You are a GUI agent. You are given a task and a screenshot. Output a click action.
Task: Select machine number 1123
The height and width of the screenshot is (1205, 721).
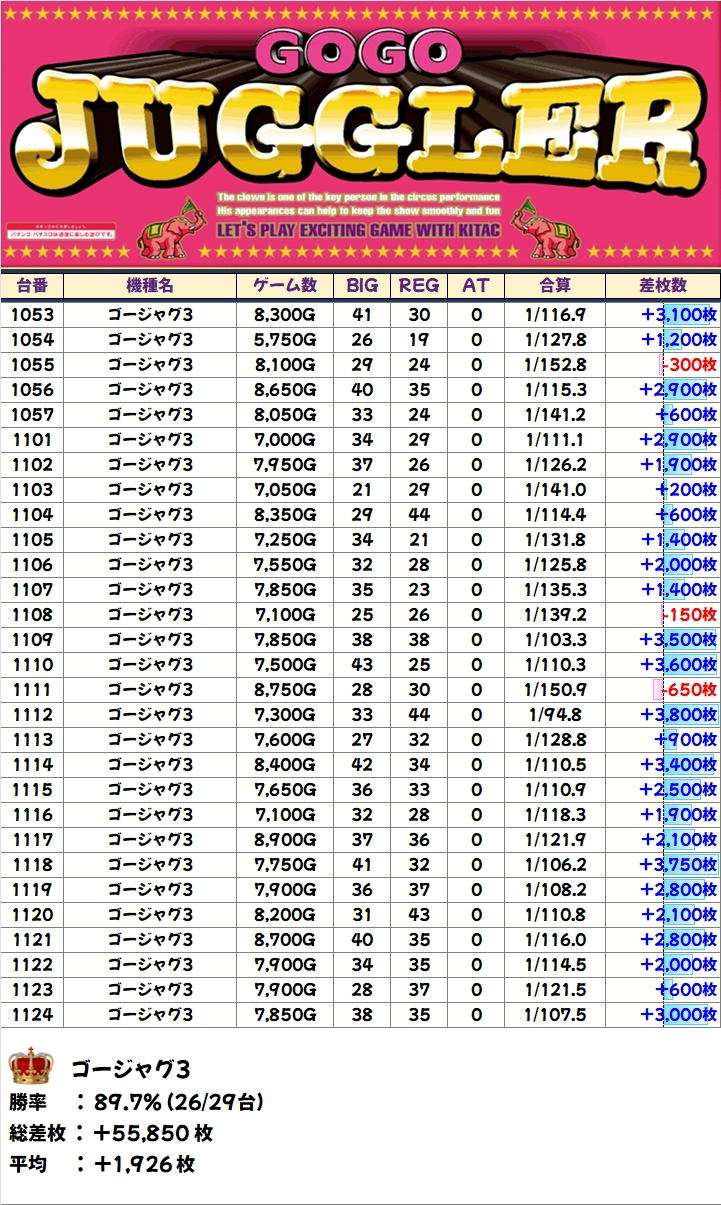pos(32,990)
